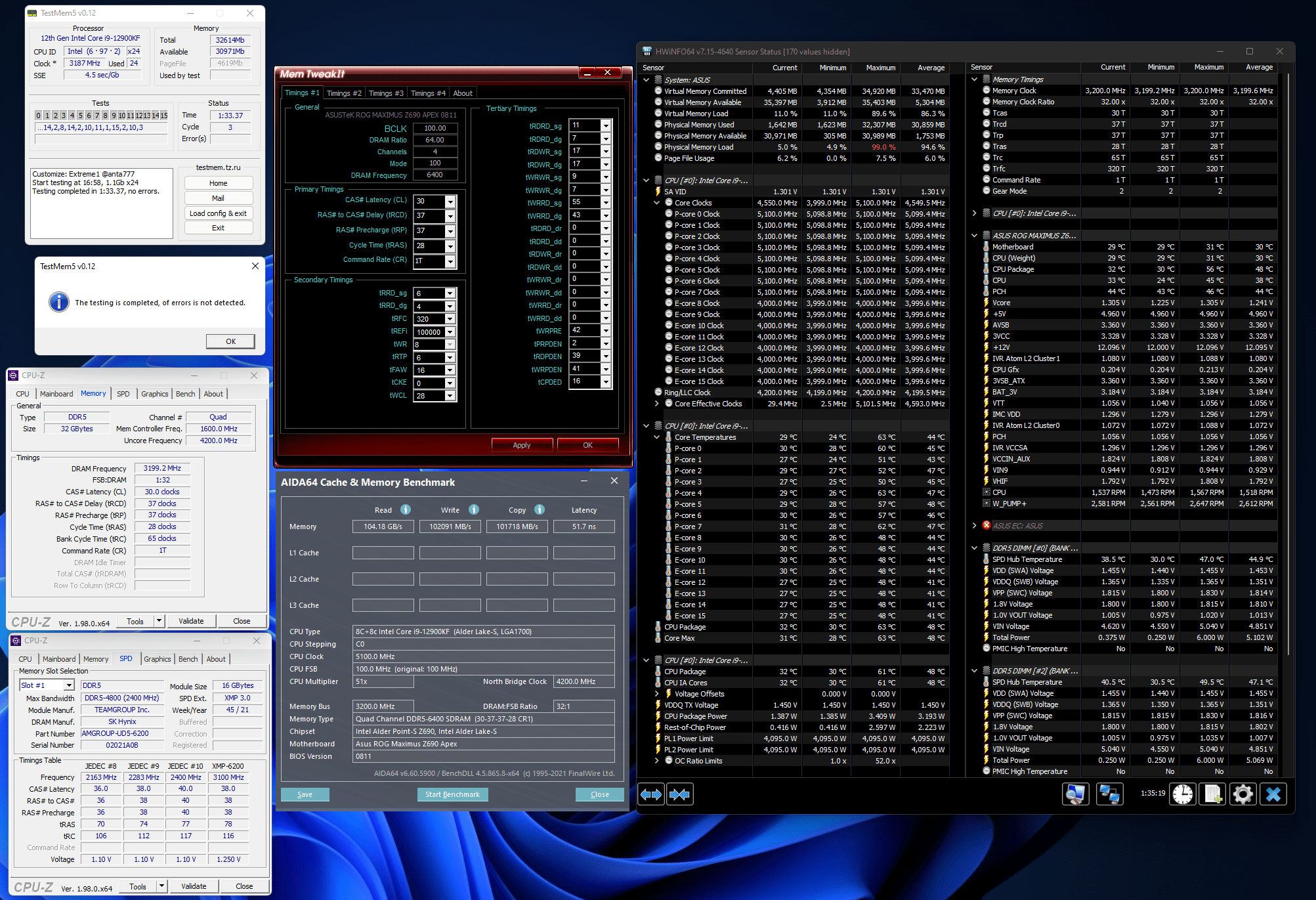Click the Memory Latency result box 51.7 ns
The image size is (1316, 900).
click(584, 526)
